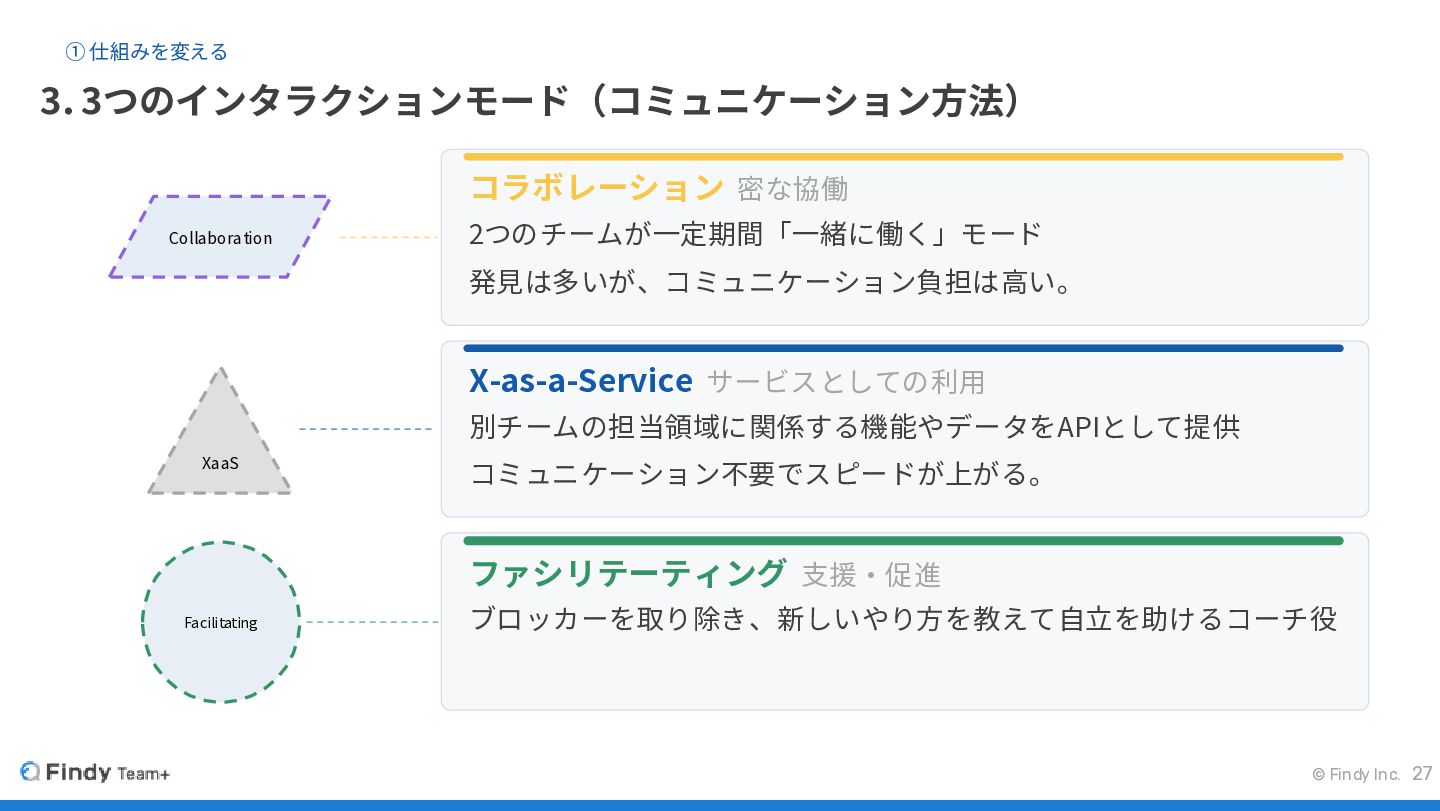
Task: Select the サービスとしての利用 subtitle text
Action: [x=846, y=382]
